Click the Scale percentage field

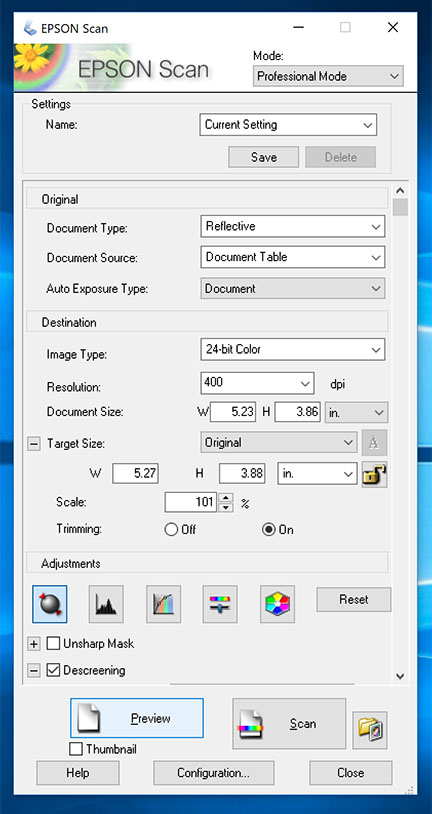point(191,502)
